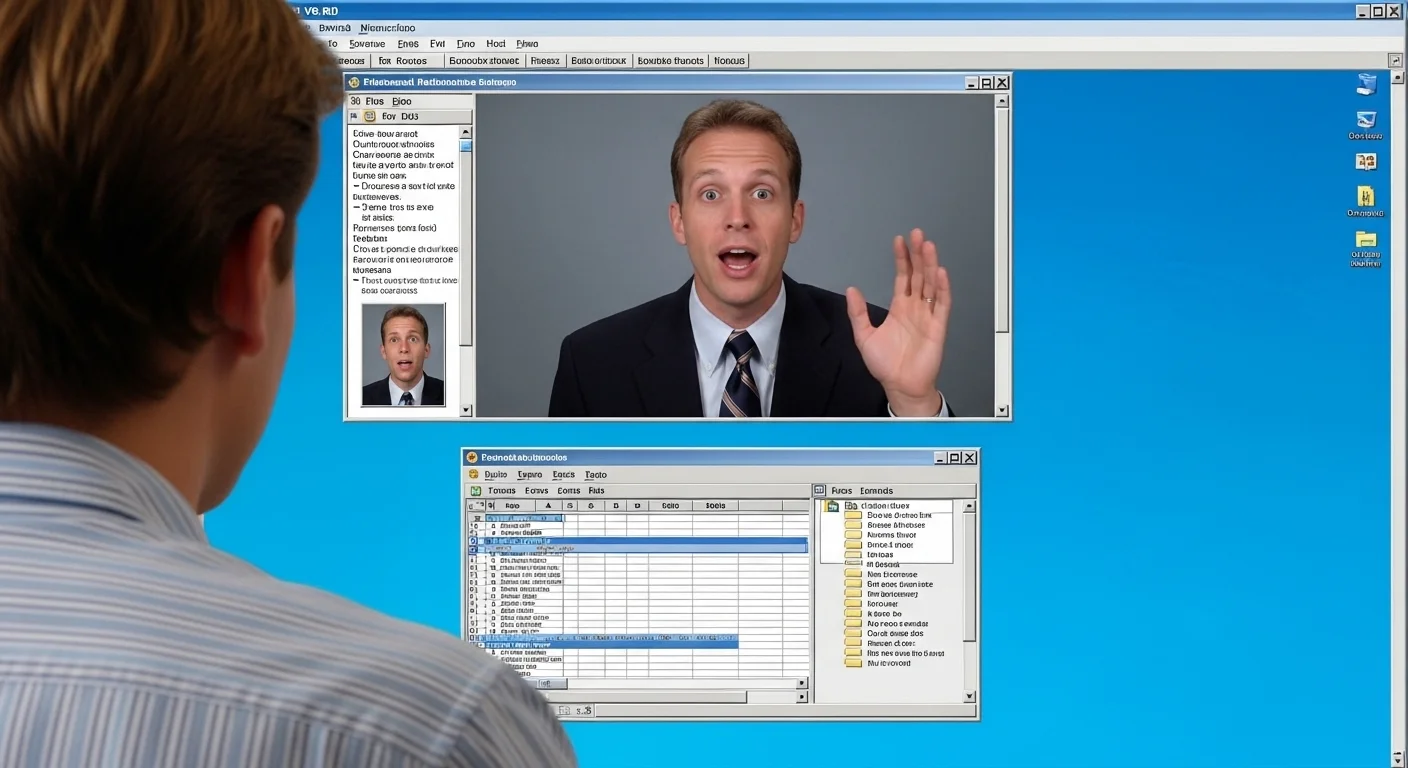This screenshot has width=1408, height=768.
Task: Select the root folder in the right tree panel
Action: 832,506
